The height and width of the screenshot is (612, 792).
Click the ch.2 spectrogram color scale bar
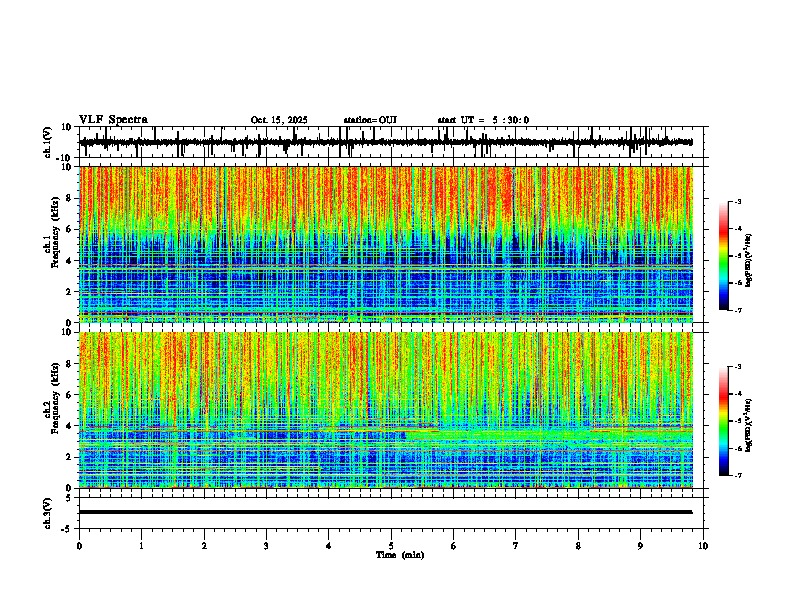724,421
